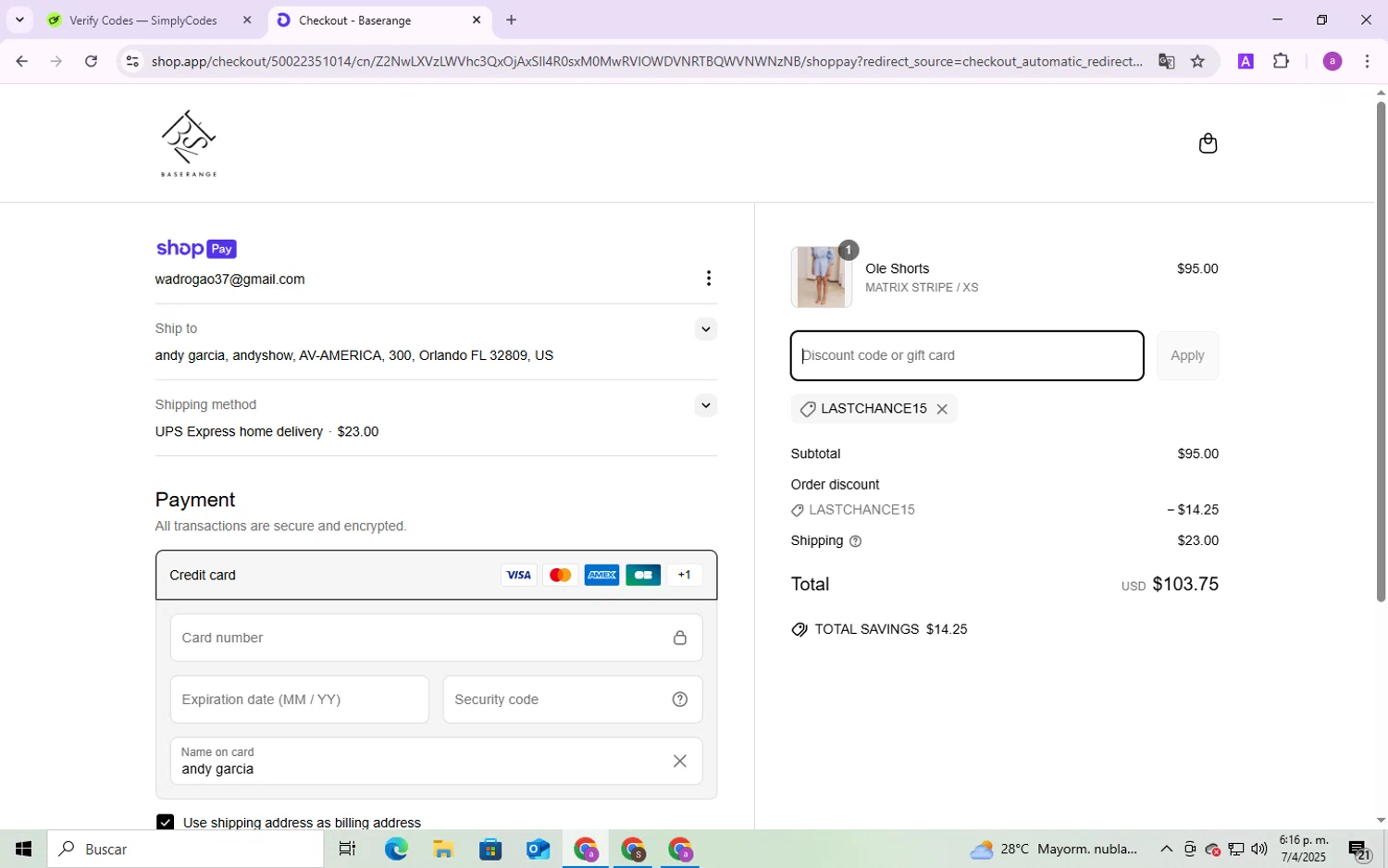Viewport: 1388px width, 868px height.
Task: View site information icon in address bar
Action: point(132,61)
